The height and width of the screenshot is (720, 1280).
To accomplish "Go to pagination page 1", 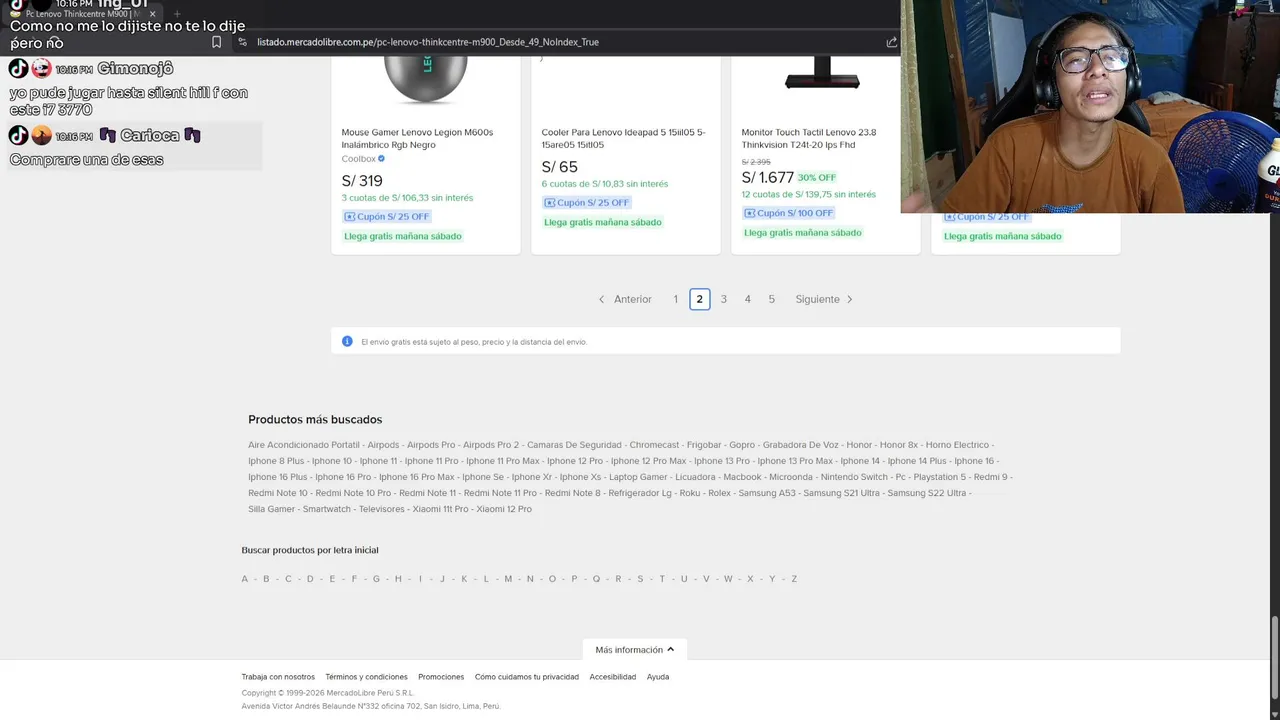I will coord(676,299).
